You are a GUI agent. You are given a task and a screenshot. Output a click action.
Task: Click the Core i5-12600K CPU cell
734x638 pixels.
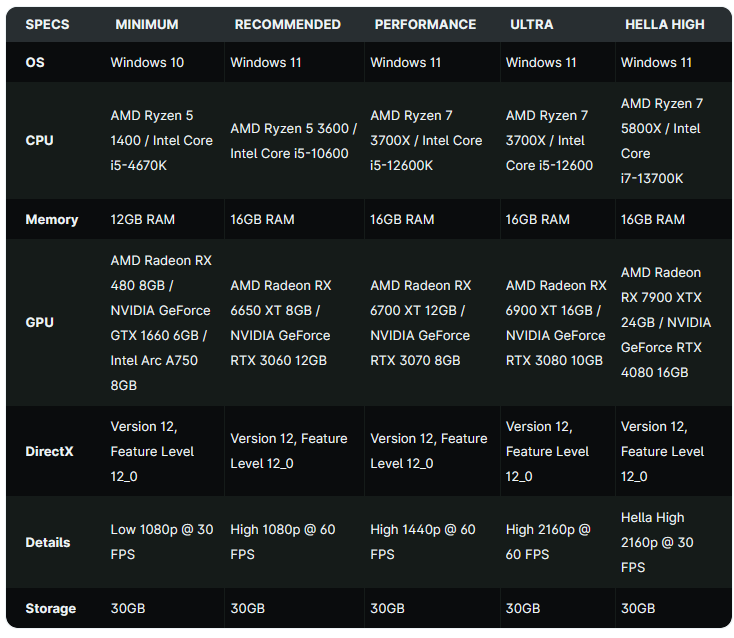pos(426,140)
